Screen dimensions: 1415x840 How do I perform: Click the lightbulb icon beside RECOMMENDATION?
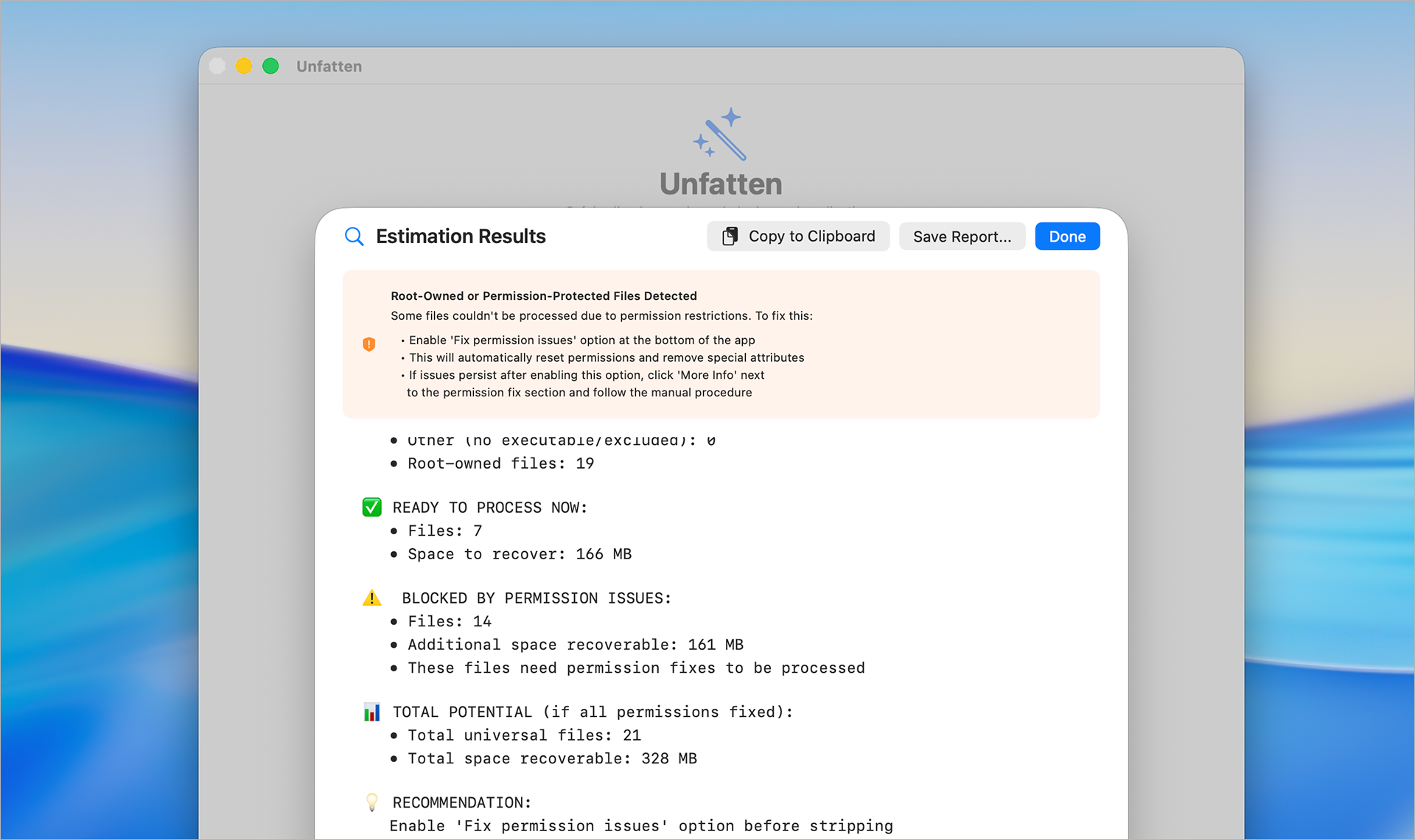tap(372, 802)
